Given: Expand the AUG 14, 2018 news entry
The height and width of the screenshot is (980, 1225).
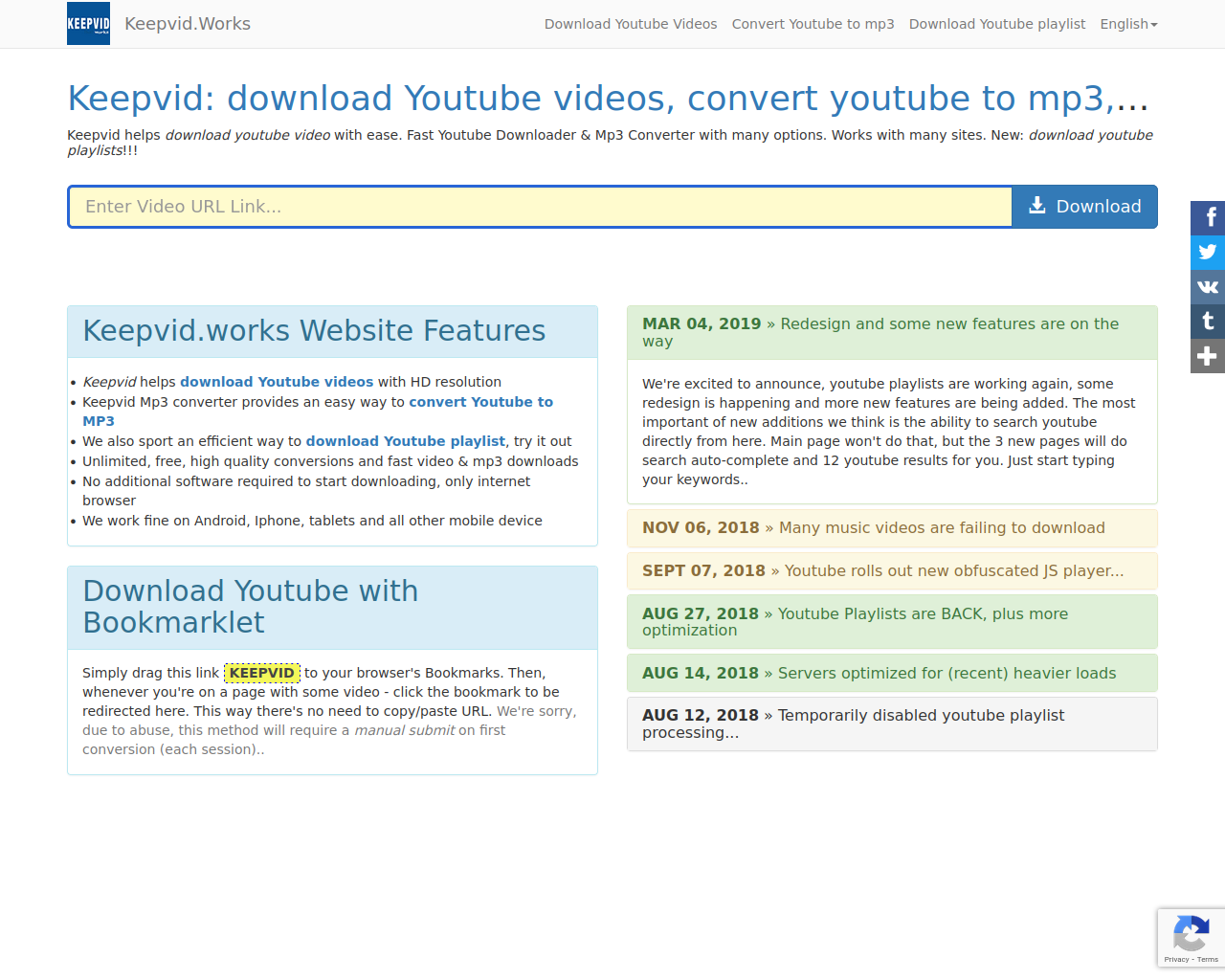Looking at the screenshot, I should (892, 674).
